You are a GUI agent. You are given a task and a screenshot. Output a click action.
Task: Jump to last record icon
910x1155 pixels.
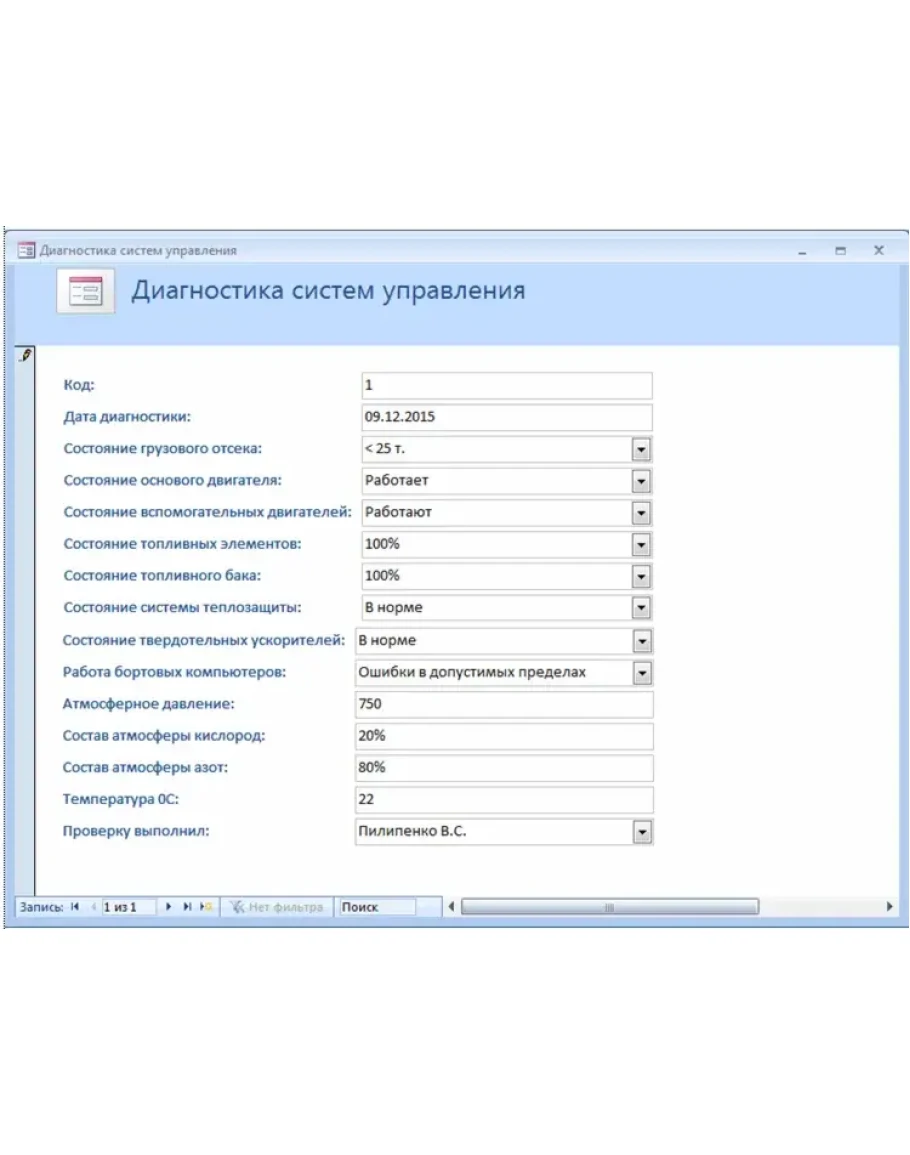pyautogui.click(x=187, y=907)
